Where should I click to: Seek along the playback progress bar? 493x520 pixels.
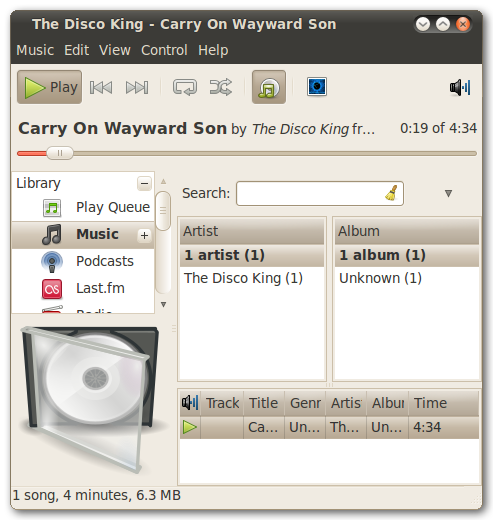pyautogui.click(x=247, y=153)
